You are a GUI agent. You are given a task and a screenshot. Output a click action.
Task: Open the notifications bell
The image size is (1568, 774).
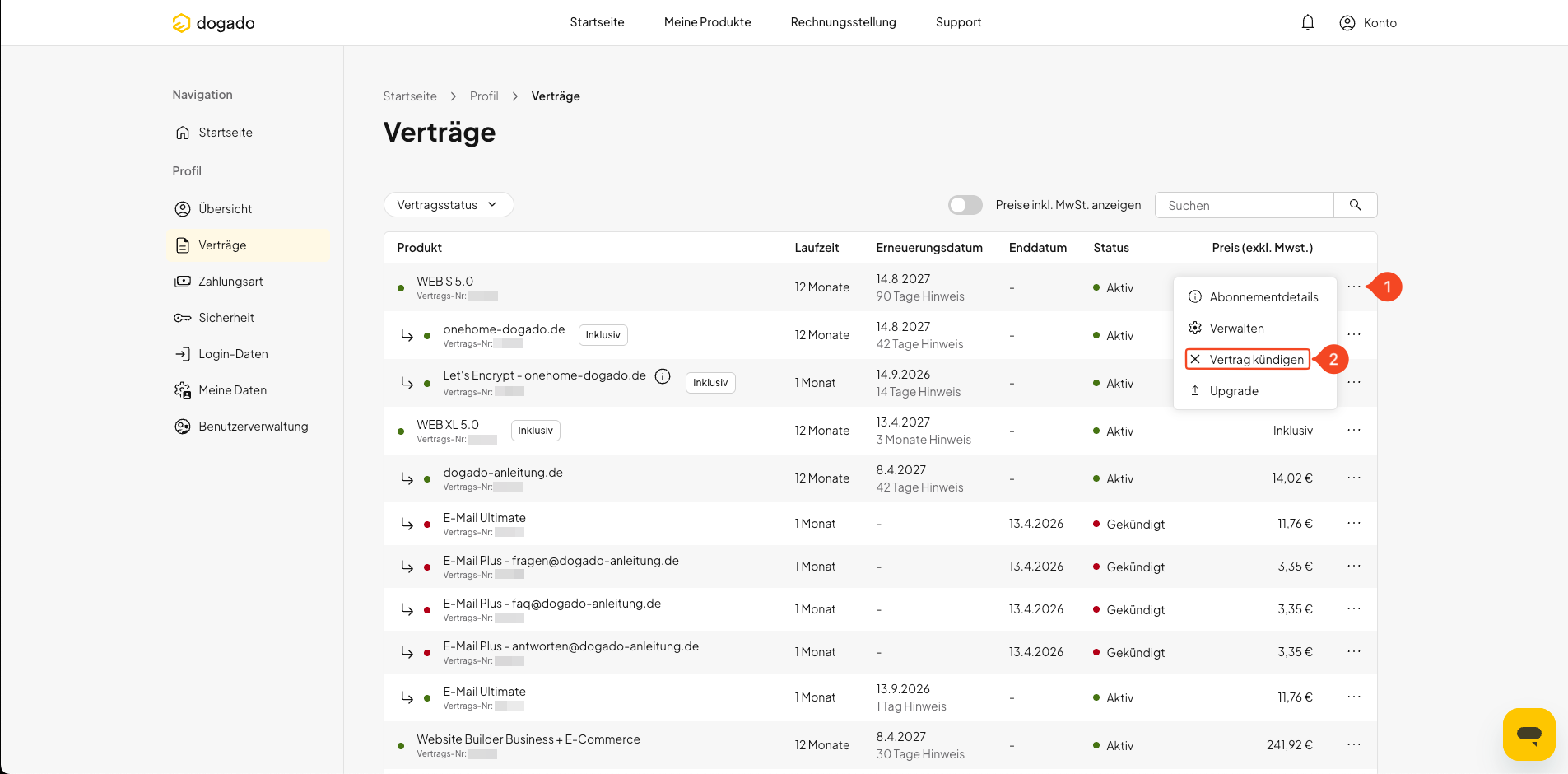[x=1308, y=23]
